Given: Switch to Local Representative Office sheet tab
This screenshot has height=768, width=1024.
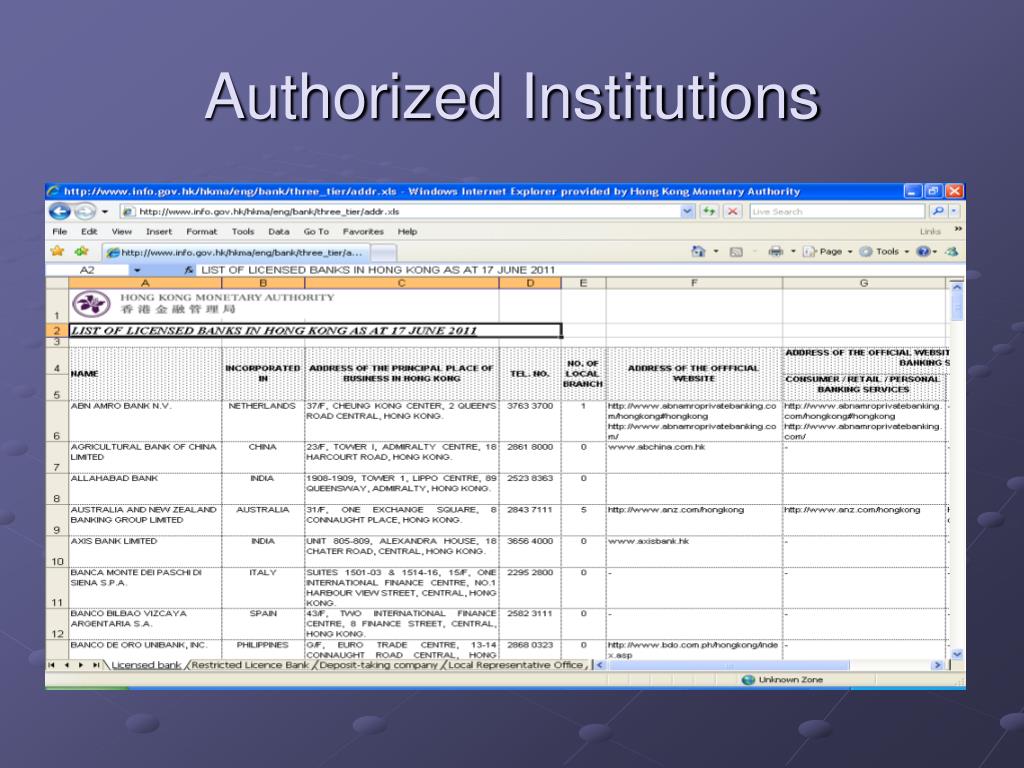Looking at the screenshot, I should point(516,665).
